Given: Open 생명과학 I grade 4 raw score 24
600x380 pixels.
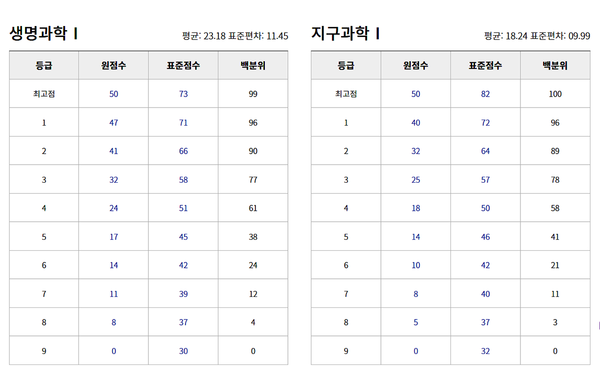Looking at the screenshot, I should 114,208.
